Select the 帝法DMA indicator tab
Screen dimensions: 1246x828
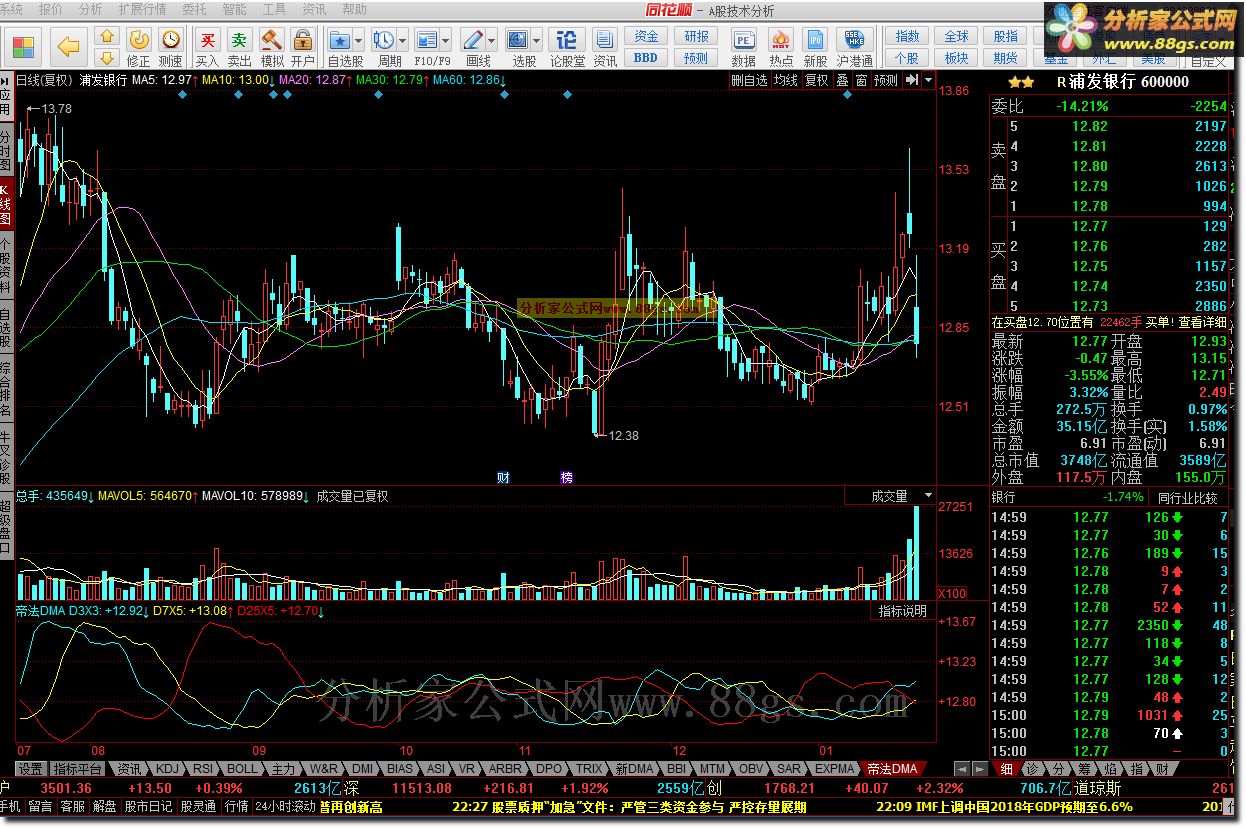tap(891, 769)
